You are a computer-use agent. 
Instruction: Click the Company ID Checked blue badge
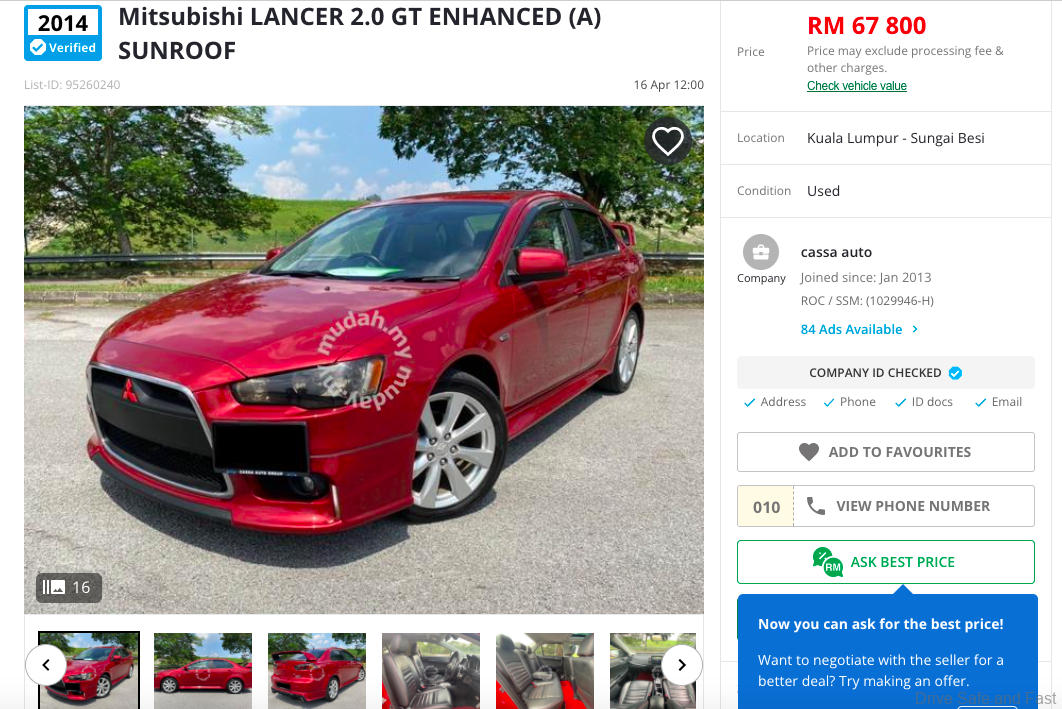[955, 373]
